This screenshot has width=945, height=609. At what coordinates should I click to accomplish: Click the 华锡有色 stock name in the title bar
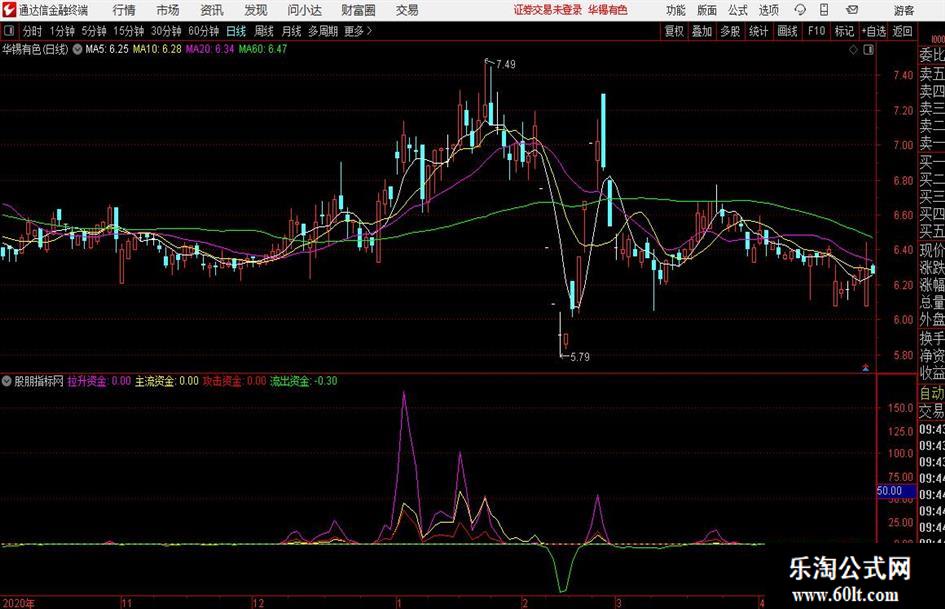coord(608,10)
